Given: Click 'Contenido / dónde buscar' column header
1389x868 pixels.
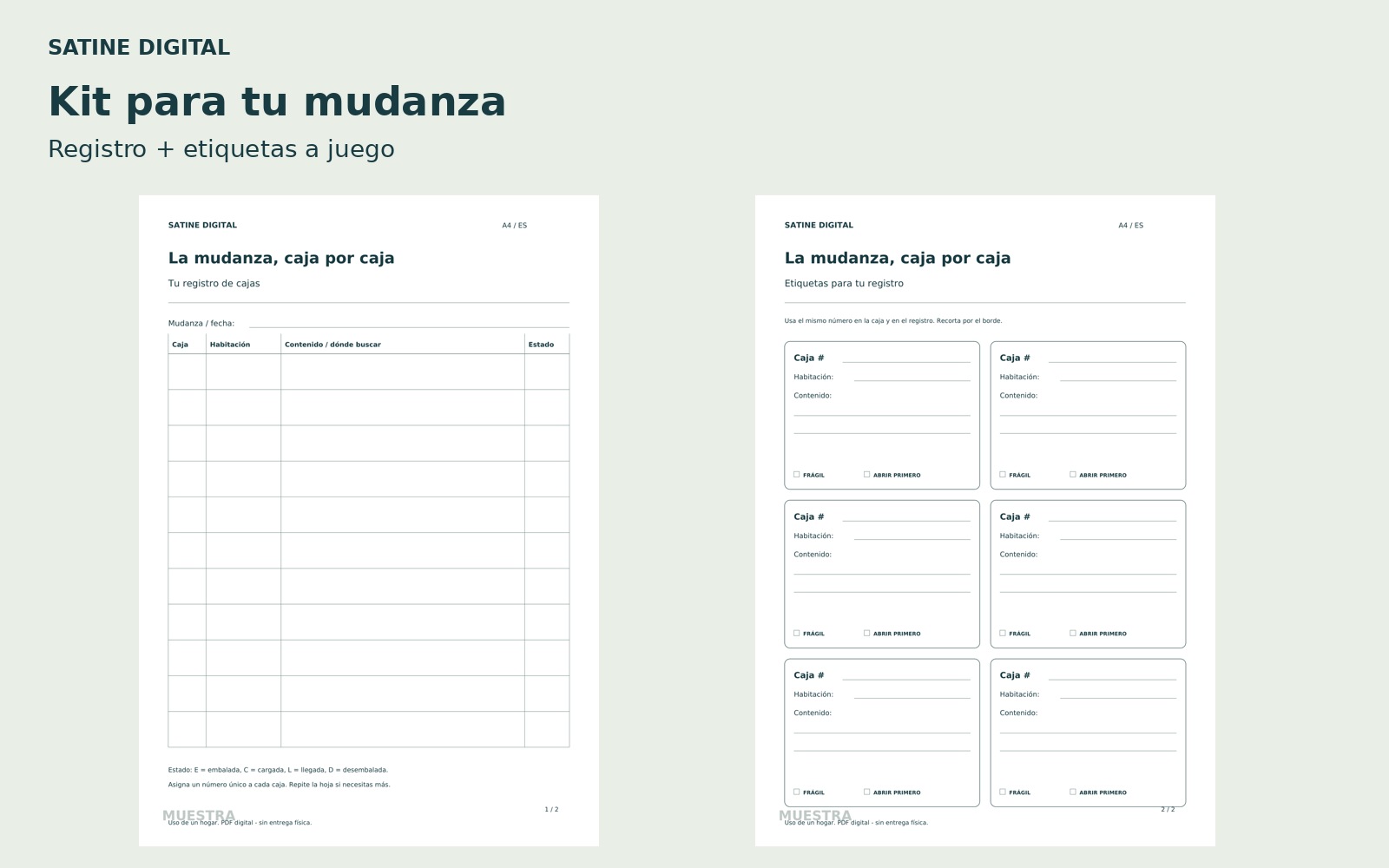Looking at the screenshot, I should tap(332, 345).
